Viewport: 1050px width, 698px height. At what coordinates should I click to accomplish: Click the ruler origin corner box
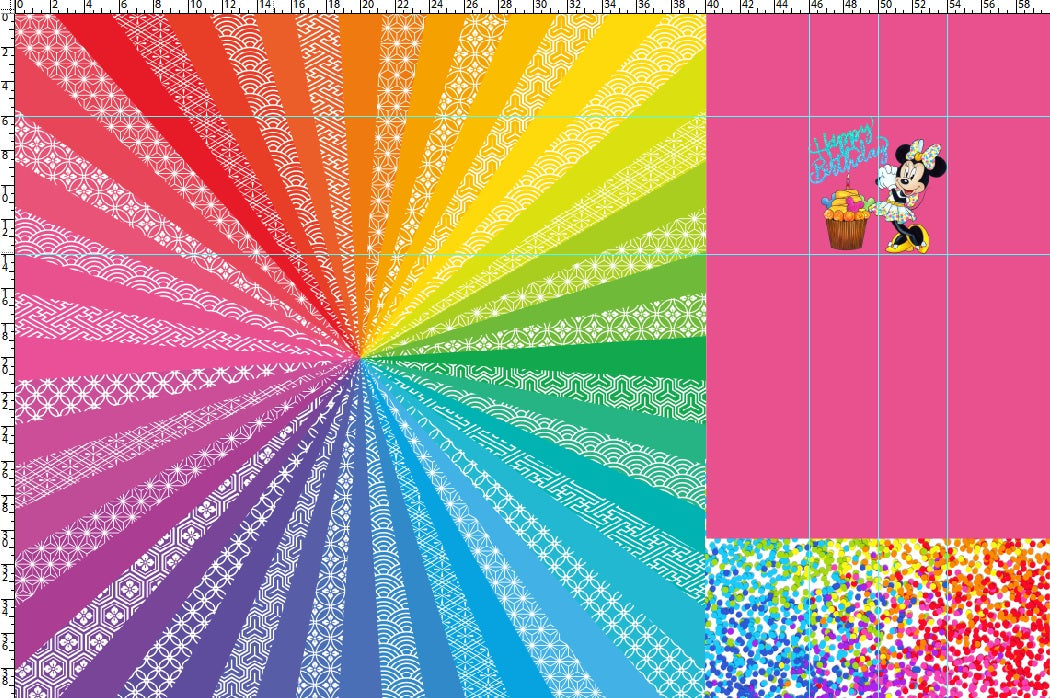pos(7,7)
